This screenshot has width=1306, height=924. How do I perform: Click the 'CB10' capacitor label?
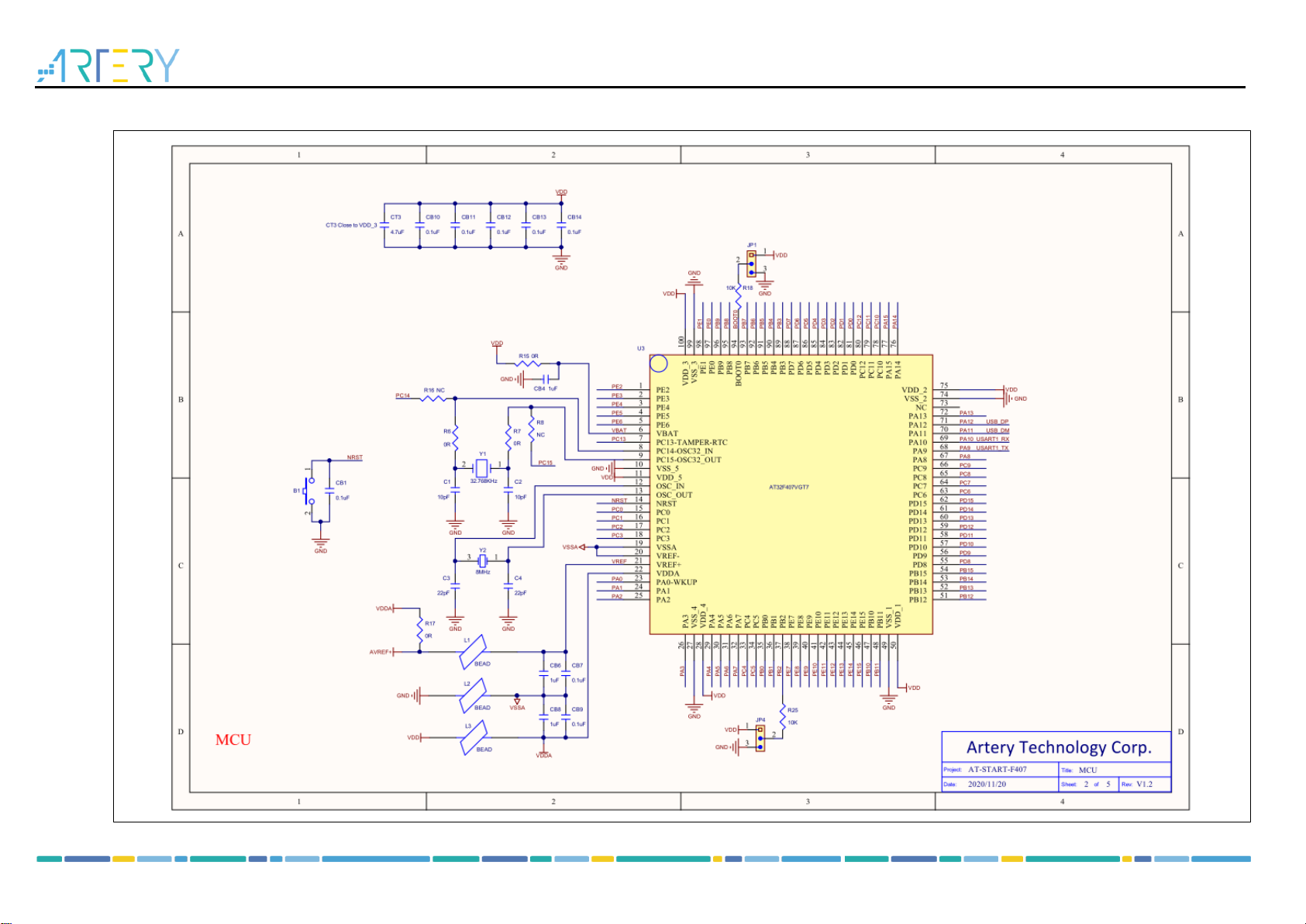432,217
